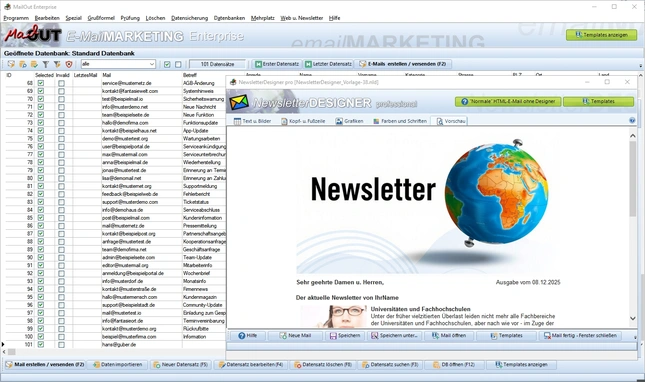Click the Mail column header
This screenshot has height=382, width=645.
107,75
